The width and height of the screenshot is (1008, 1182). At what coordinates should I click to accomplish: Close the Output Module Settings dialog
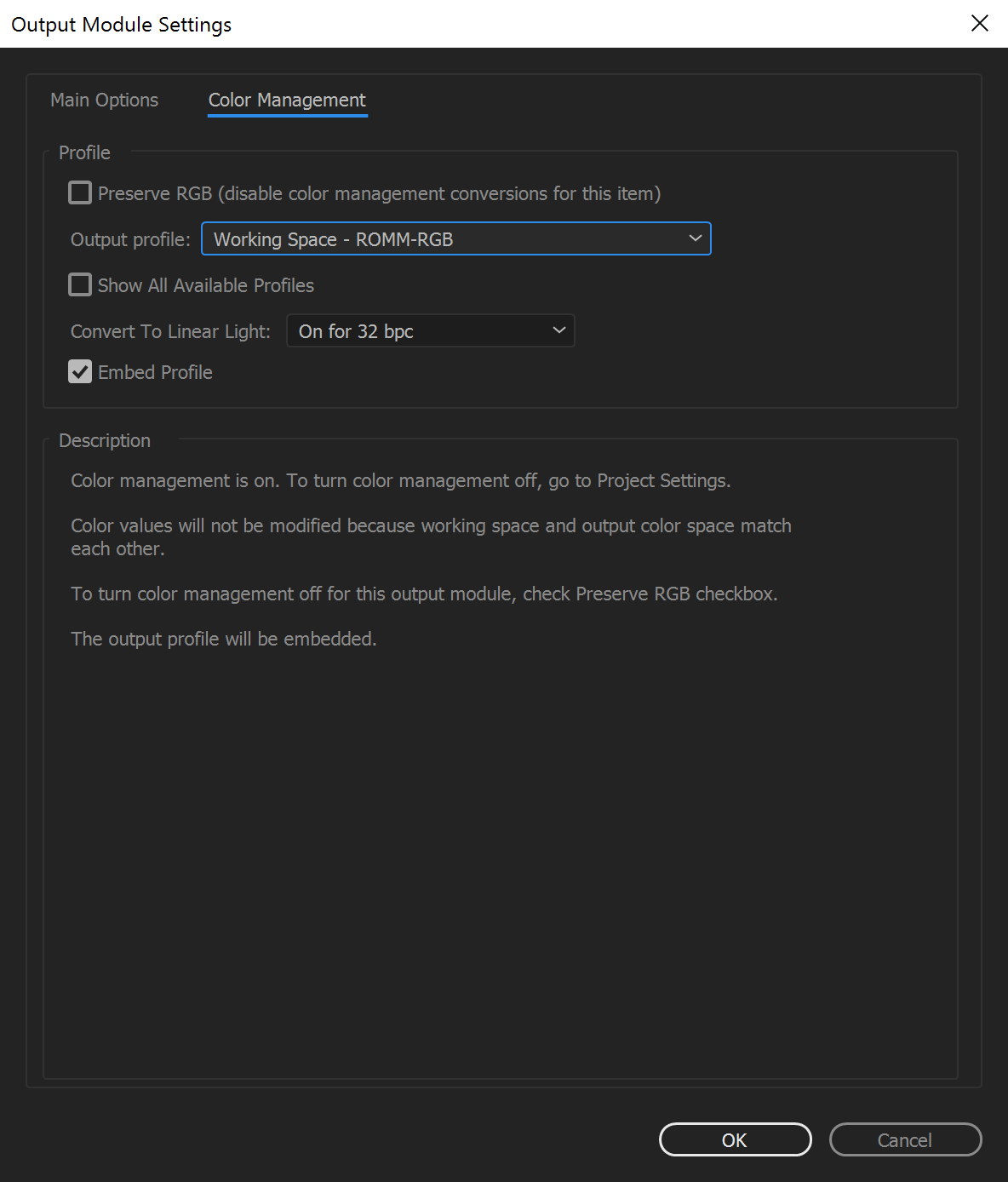(x=979, y=23)
